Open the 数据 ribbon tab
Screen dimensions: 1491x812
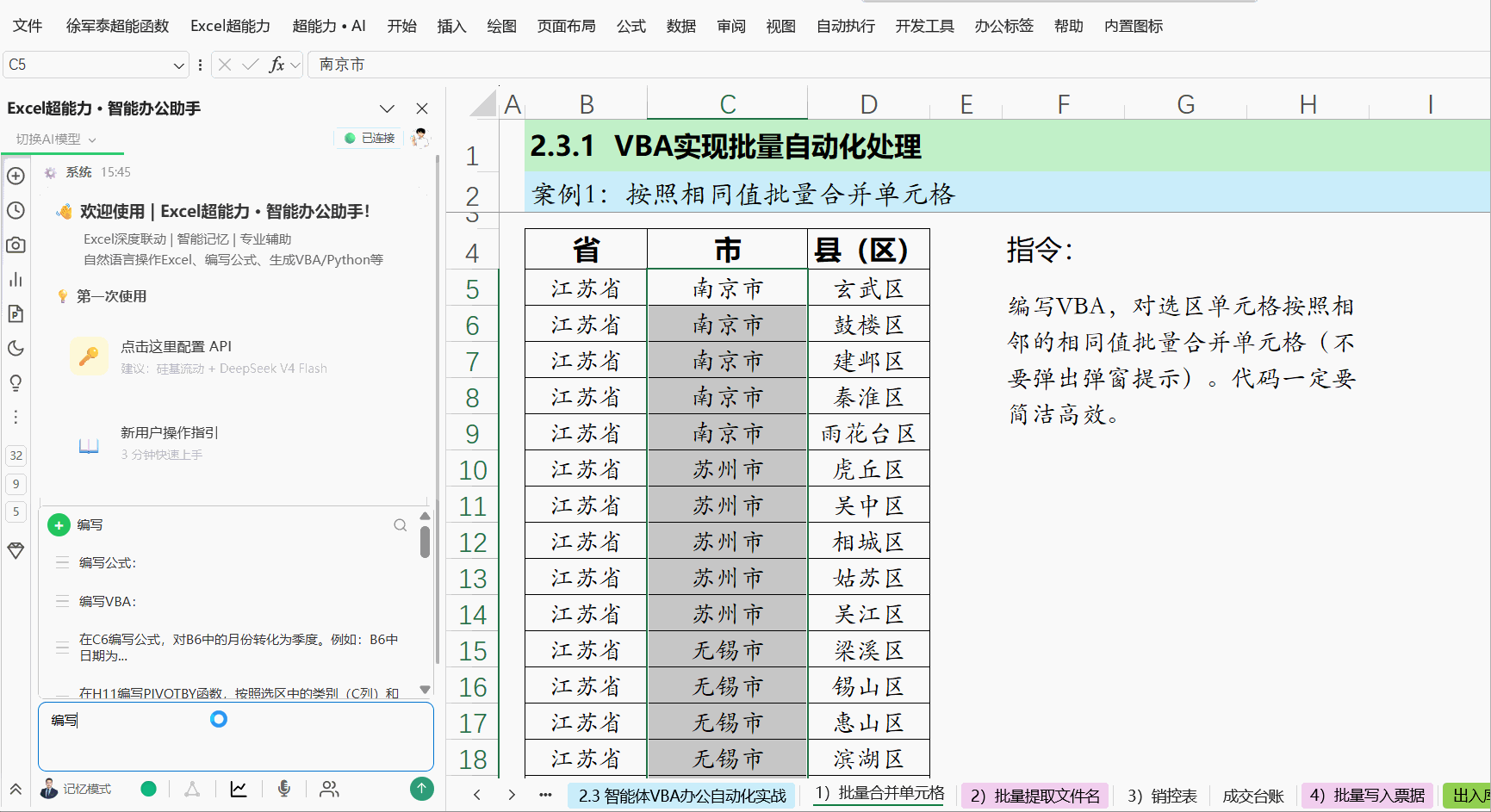click(x=681, y=26)
